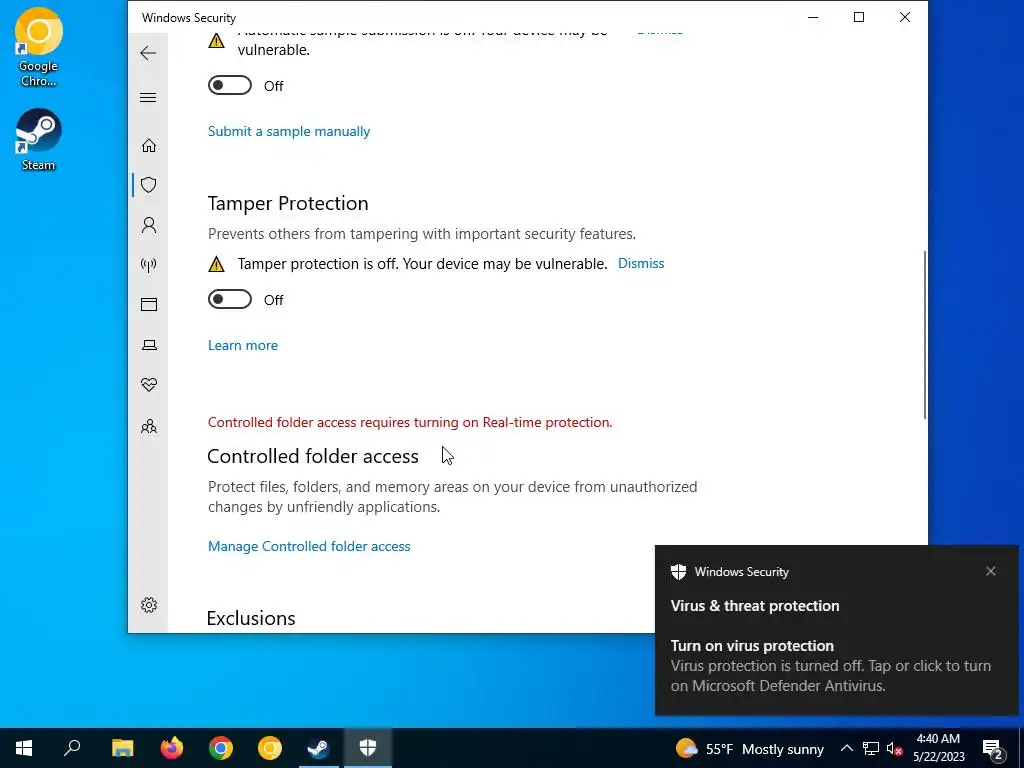
Task: Maximize the Windows Security window
Action: pos(859,18)
